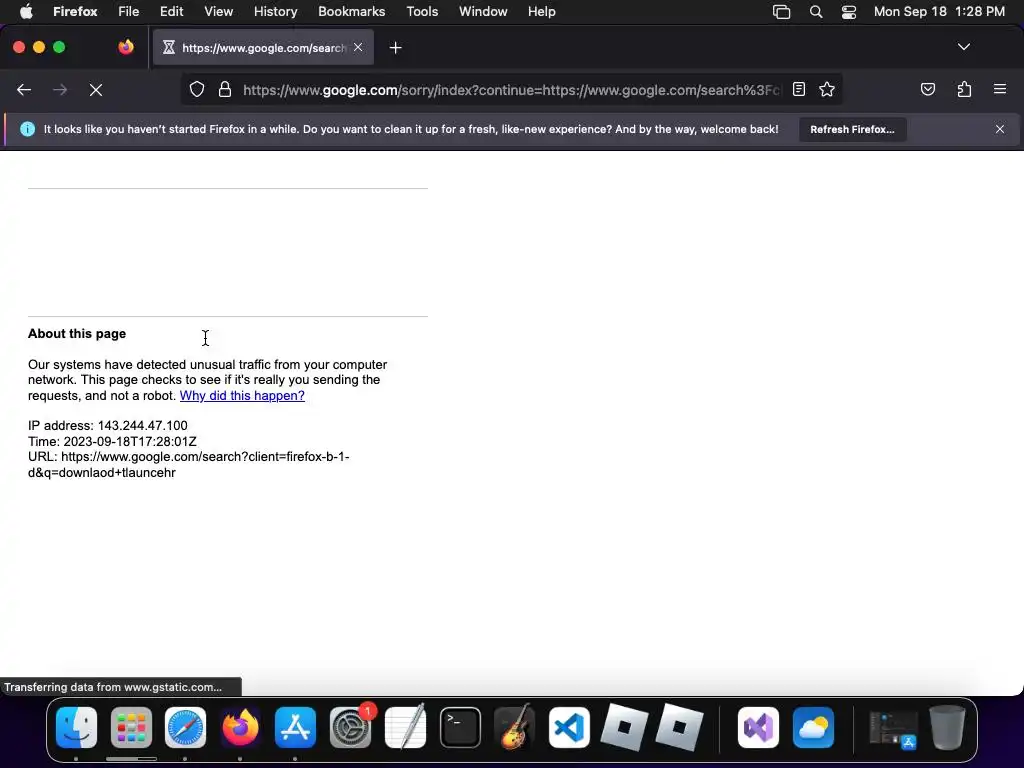Open Why did this happen? link
1024x768 pixels.
click(x=242, y=396)
